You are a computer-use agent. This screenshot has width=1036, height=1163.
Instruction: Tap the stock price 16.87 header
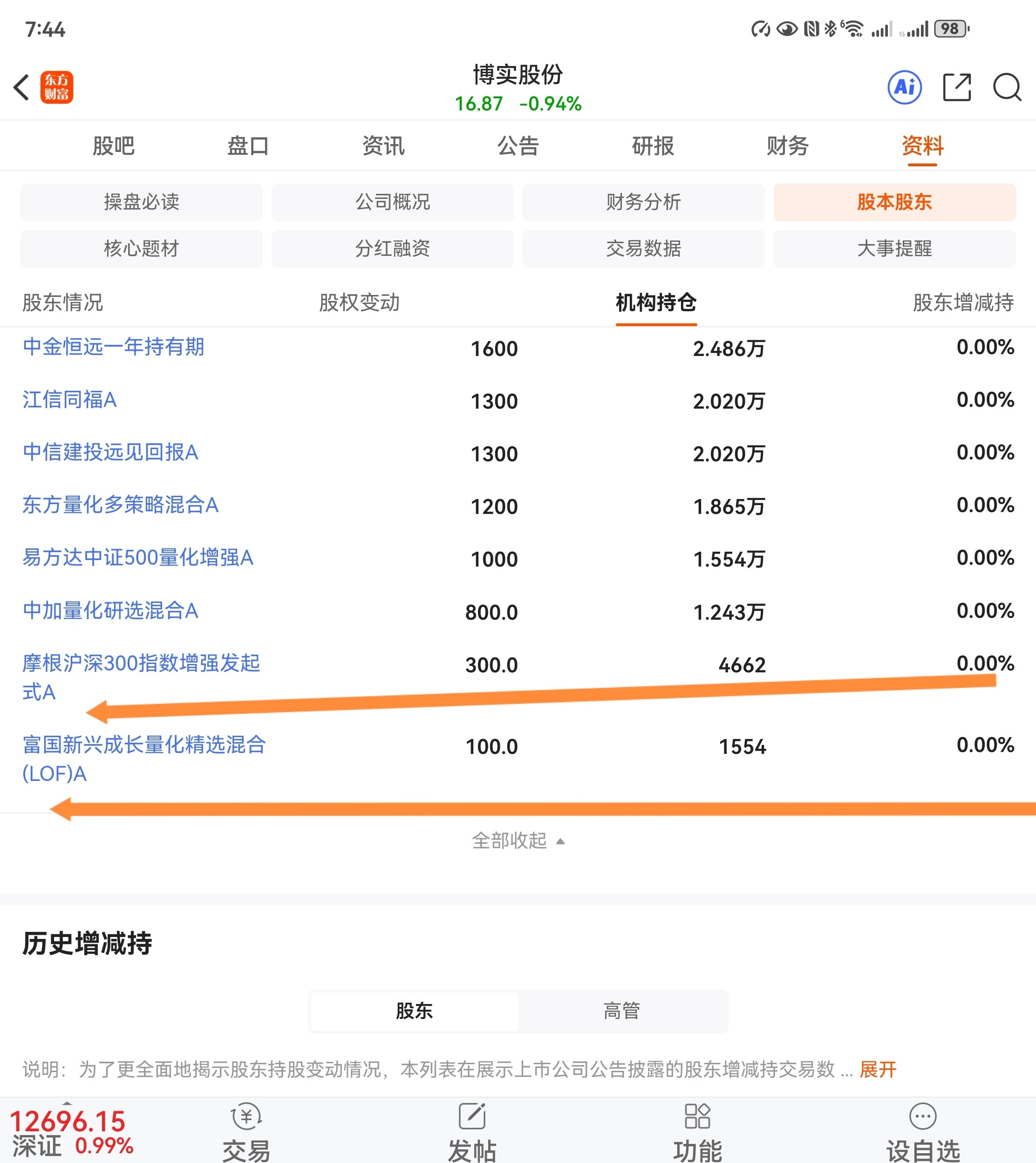(478, 103)
